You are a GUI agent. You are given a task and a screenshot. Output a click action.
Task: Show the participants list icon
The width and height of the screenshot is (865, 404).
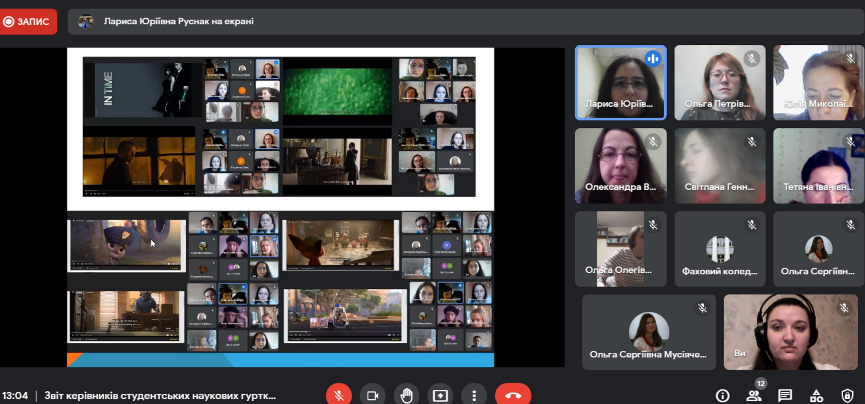click(x=753, y=395)
